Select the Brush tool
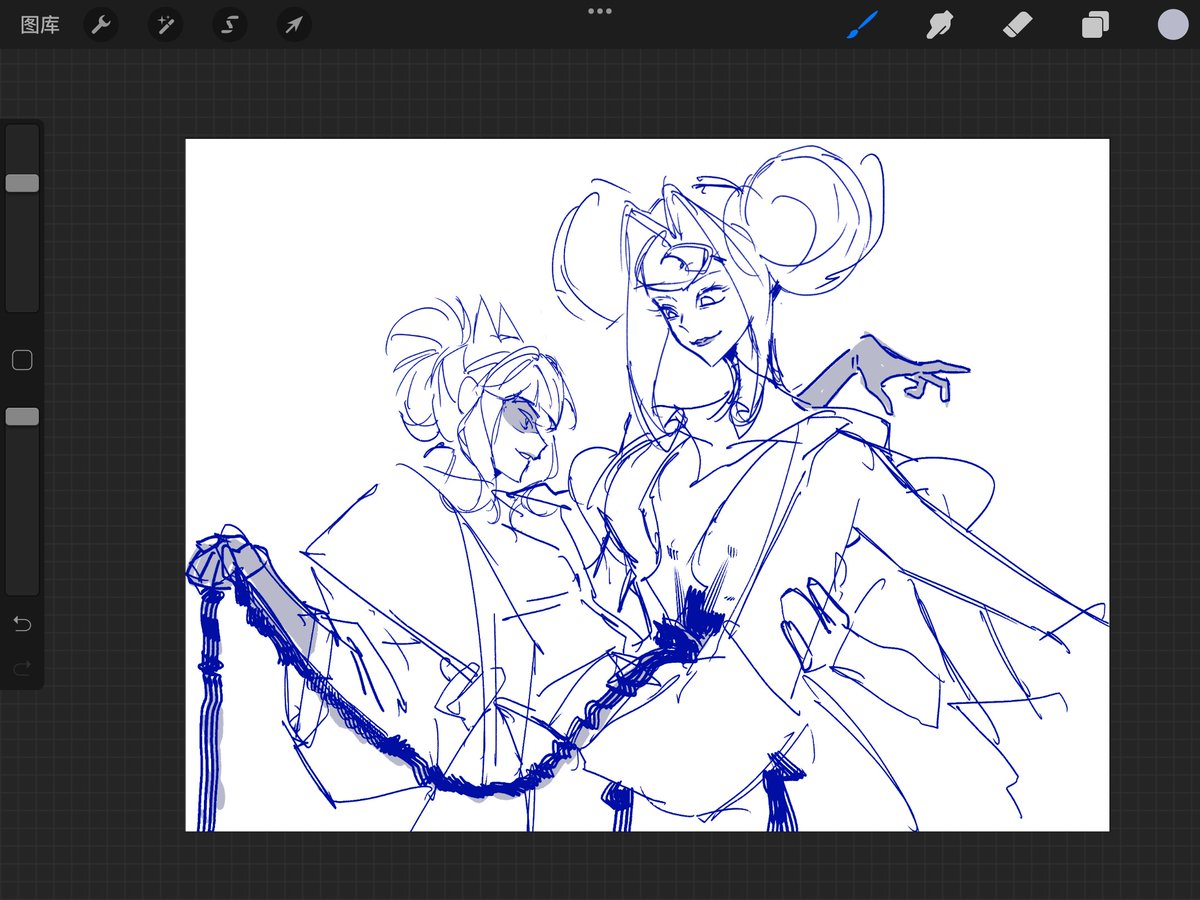Viewport: 1200px width, 900px height. (x=861, y=25)
